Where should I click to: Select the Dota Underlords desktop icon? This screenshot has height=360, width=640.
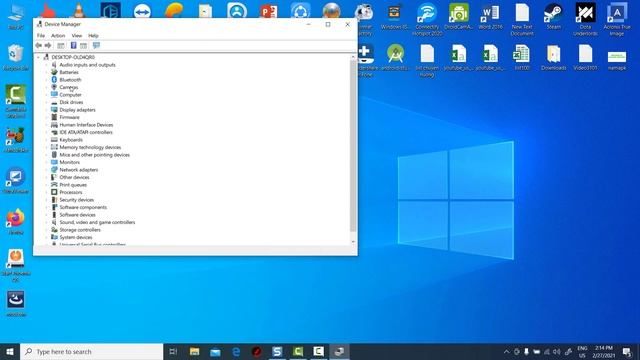point(585,19)
